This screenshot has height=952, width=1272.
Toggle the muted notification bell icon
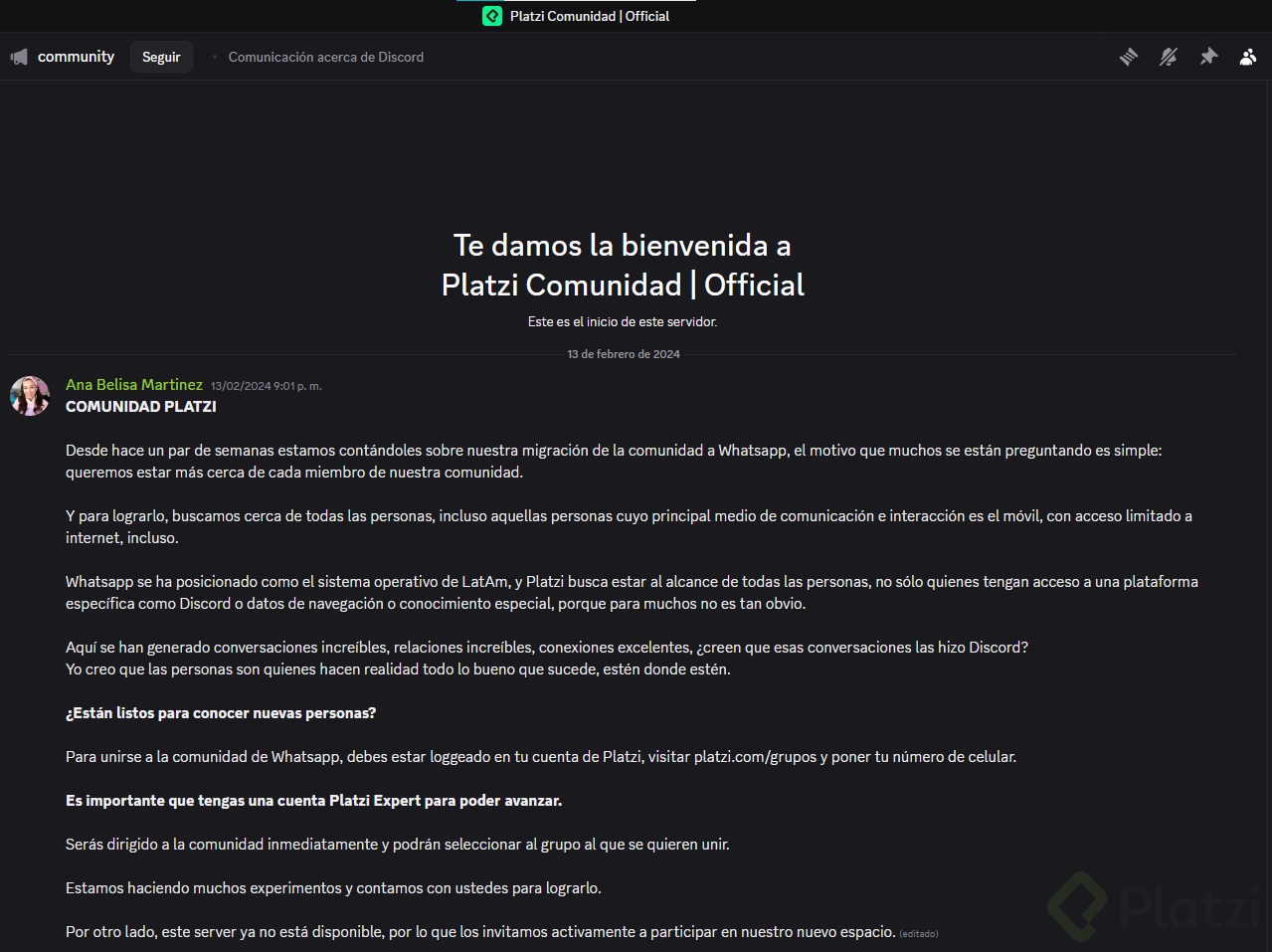point(1169,57)
